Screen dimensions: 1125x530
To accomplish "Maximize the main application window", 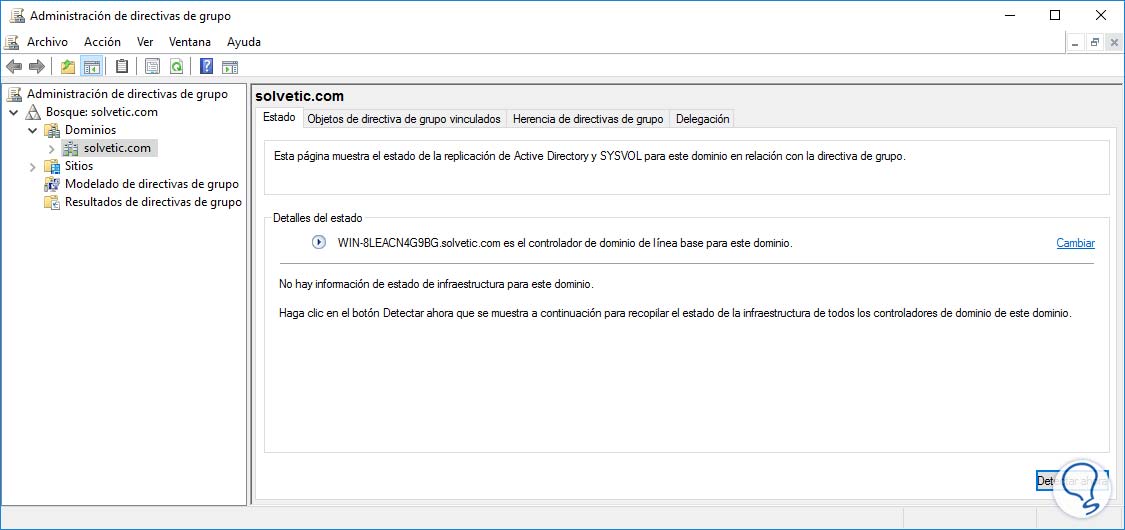I will click(x=1055, y=15).
